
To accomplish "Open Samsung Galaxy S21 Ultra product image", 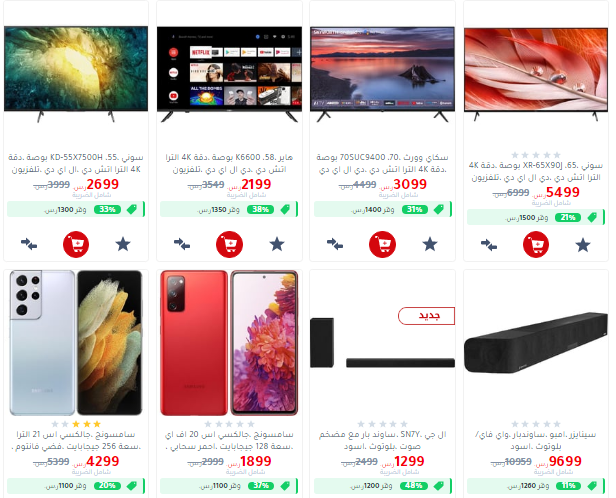I will pos(76,343).
